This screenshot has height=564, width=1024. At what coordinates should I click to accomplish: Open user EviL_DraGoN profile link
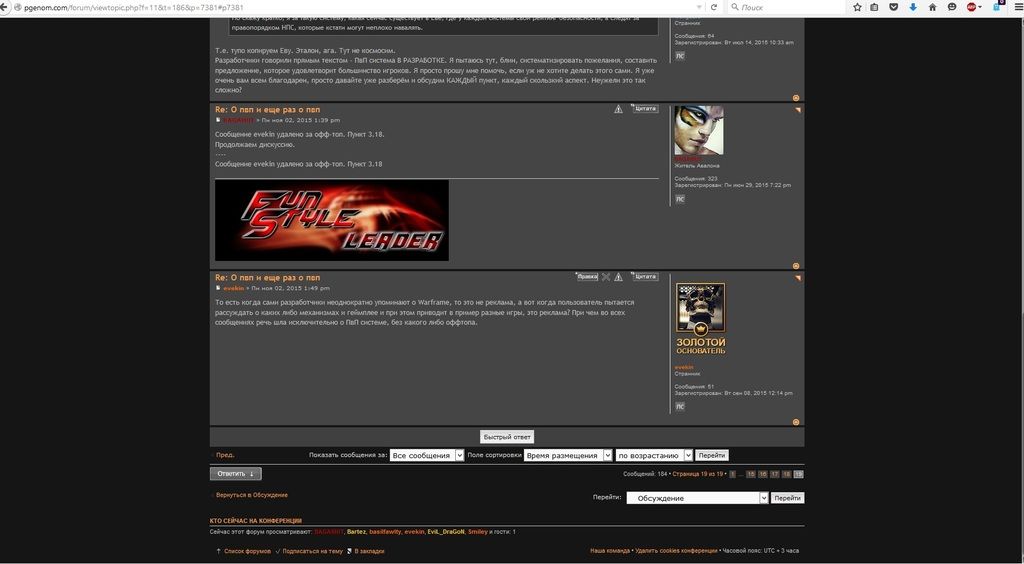[x=446, y=532]
